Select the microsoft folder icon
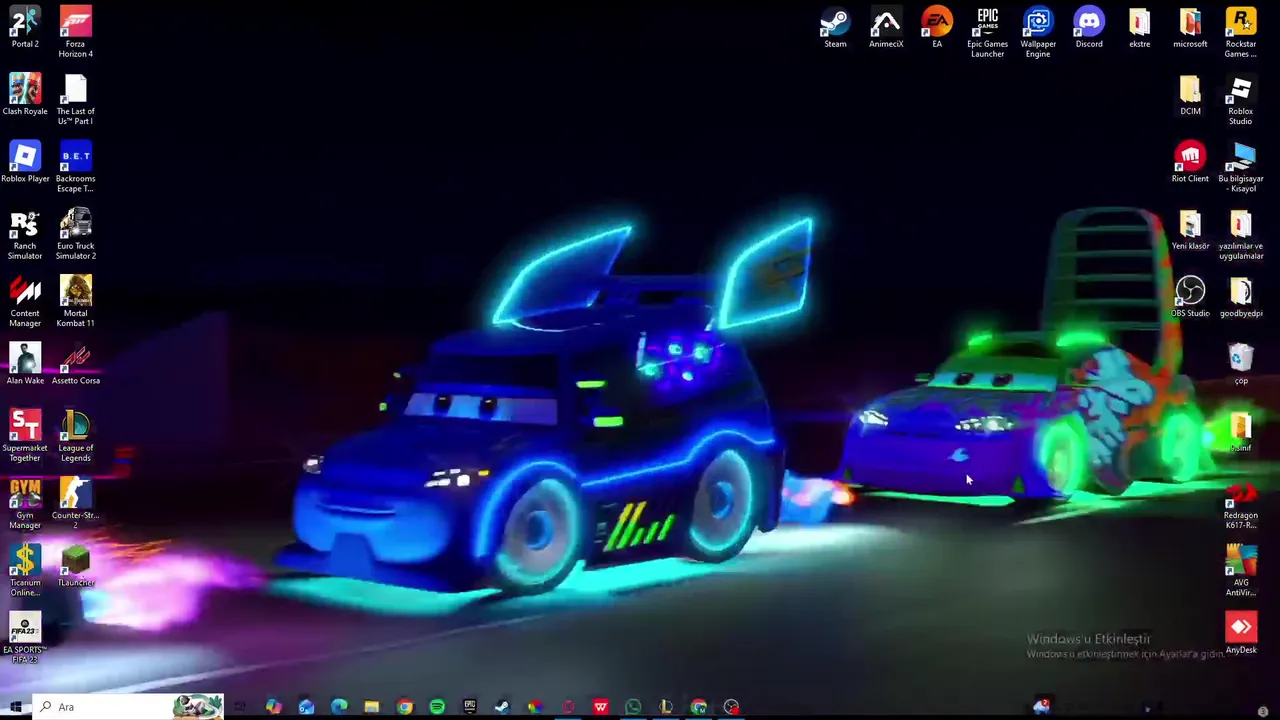The height and width of the screenshot is (720, 1280). (x=1190, y=27)
